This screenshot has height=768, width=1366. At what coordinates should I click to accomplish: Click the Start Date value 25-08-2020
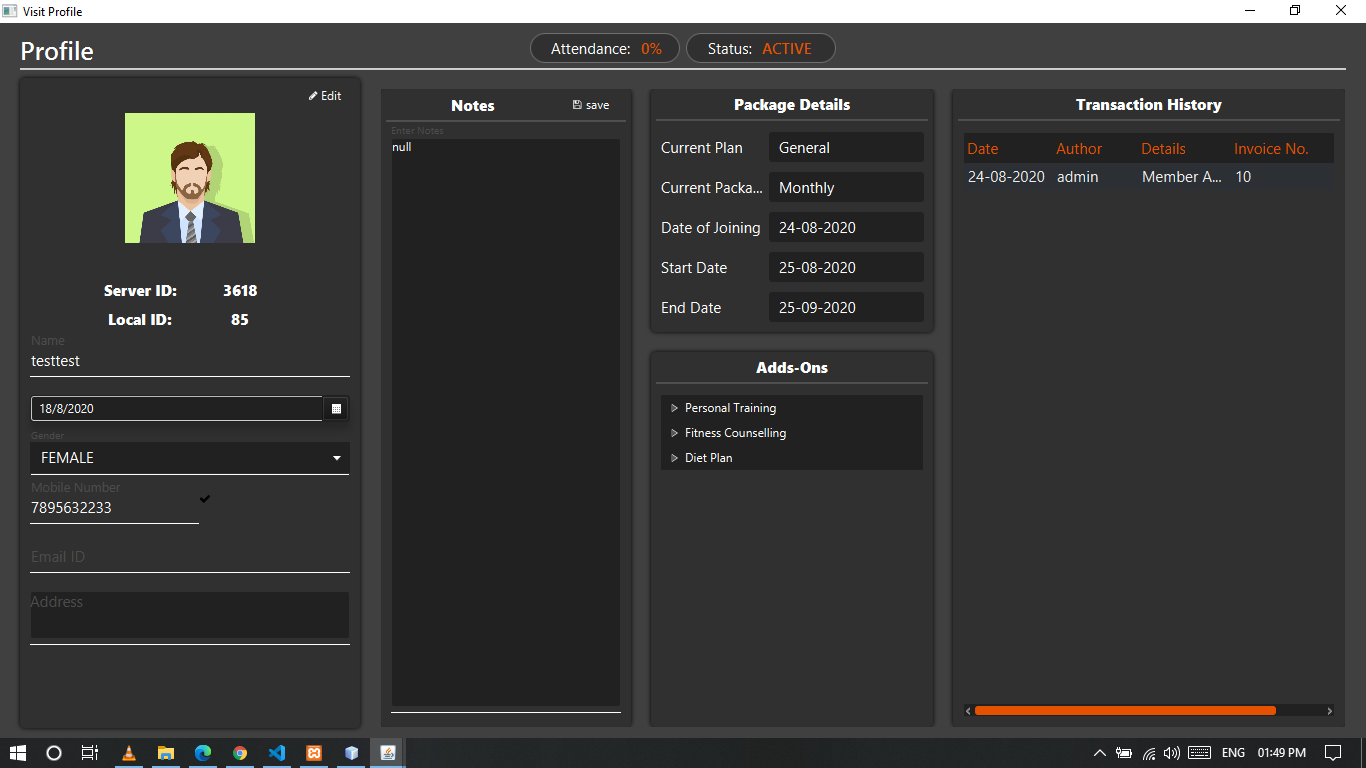(x=846, y=267)
